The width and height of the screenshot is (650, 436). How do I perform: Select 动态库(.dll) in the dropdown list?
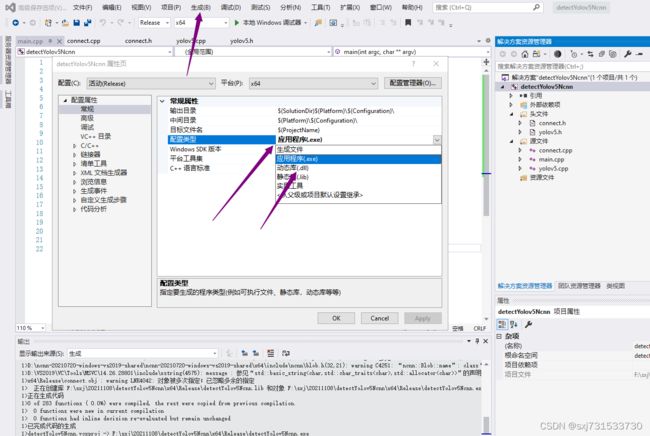click(x=359, y=168)
